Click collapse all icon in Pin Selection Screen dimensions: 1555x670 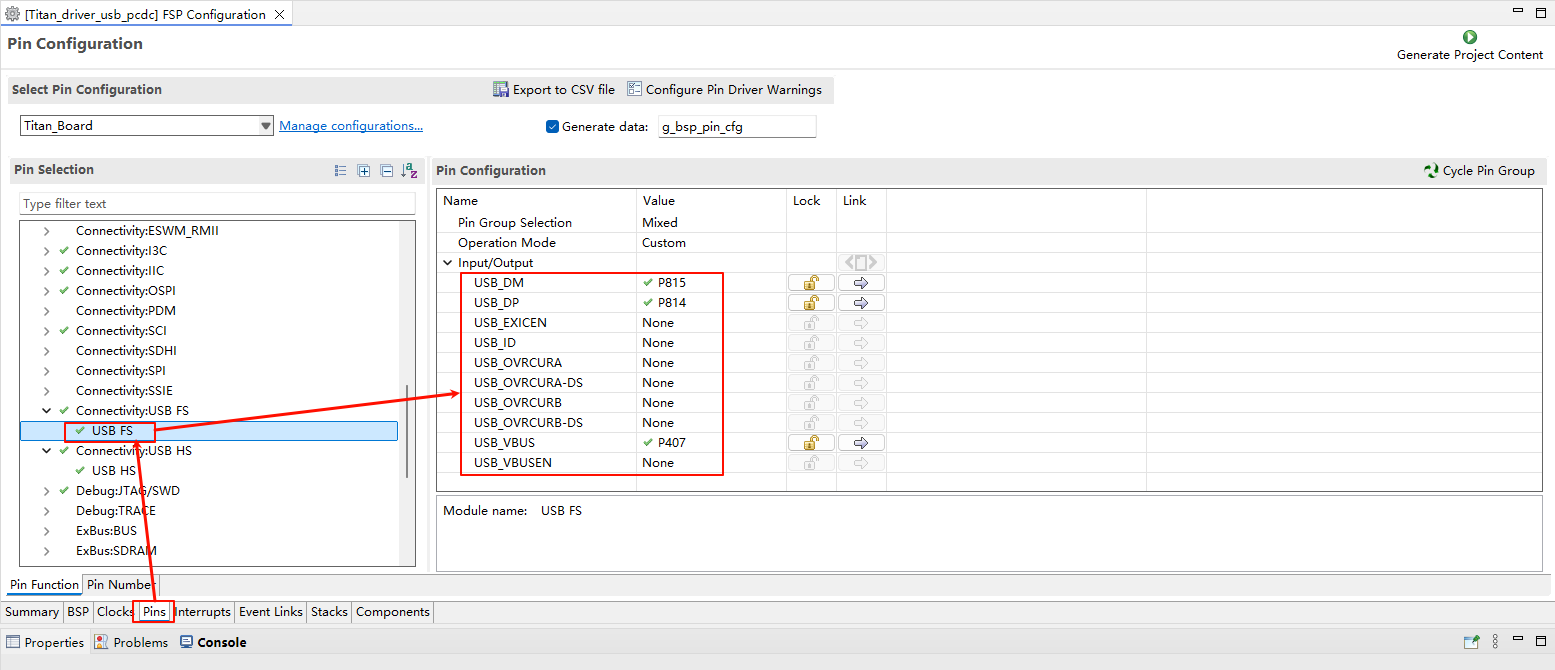point(386,171)
